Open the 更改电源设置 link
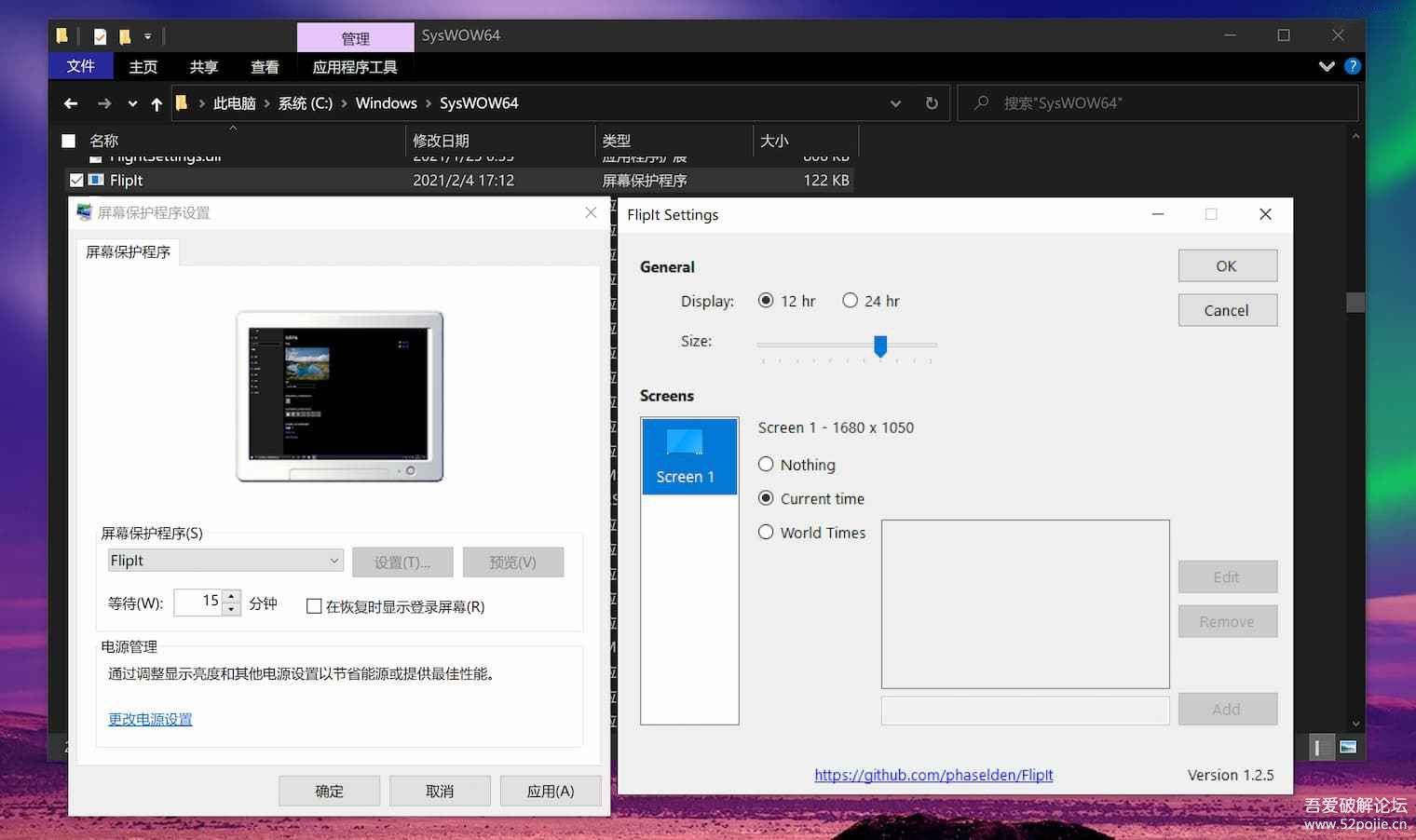Viewport: 1416px width, 840px height. point(150,719)
